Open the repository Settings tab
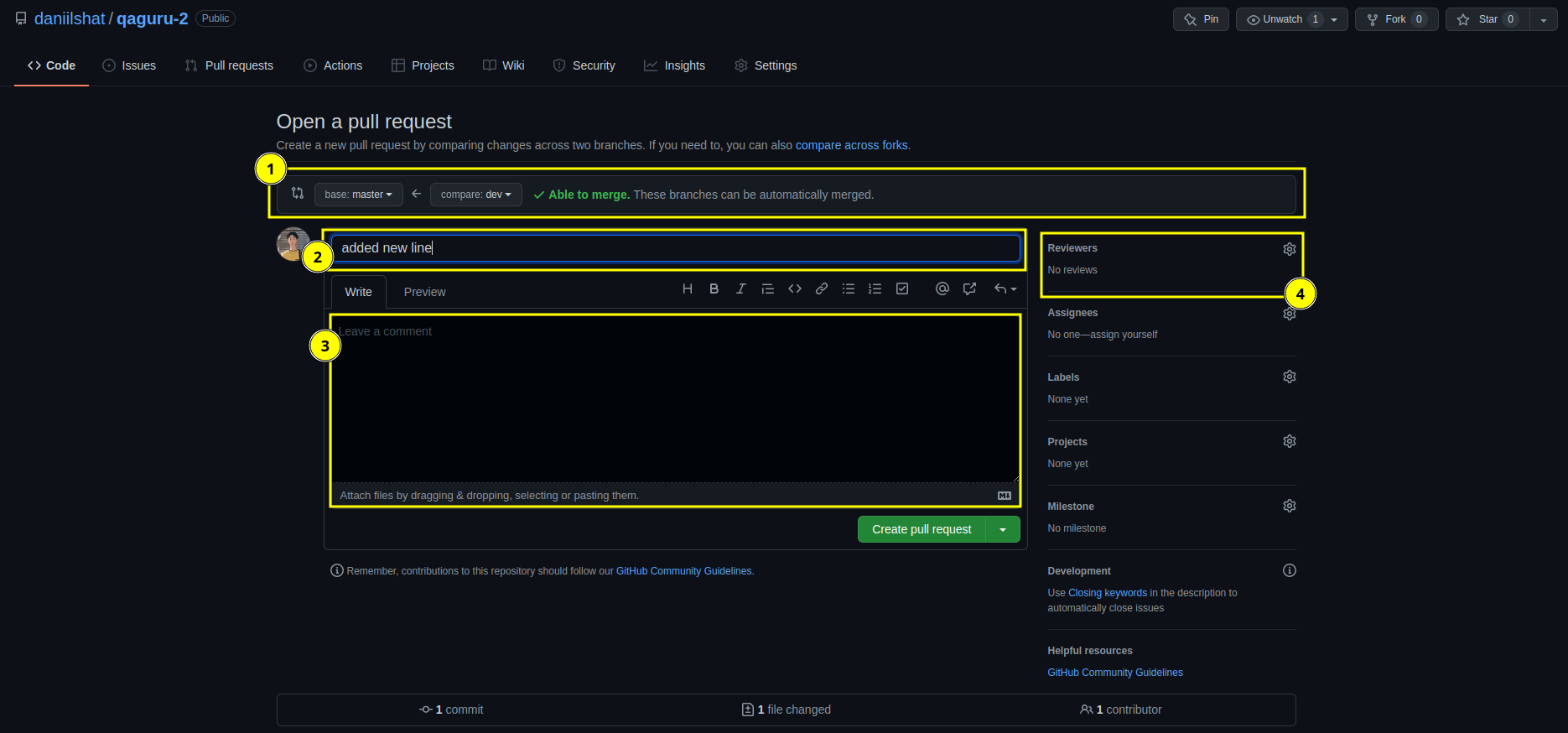The height and width of the screenshot is (733, 1568). coord(766,65)
